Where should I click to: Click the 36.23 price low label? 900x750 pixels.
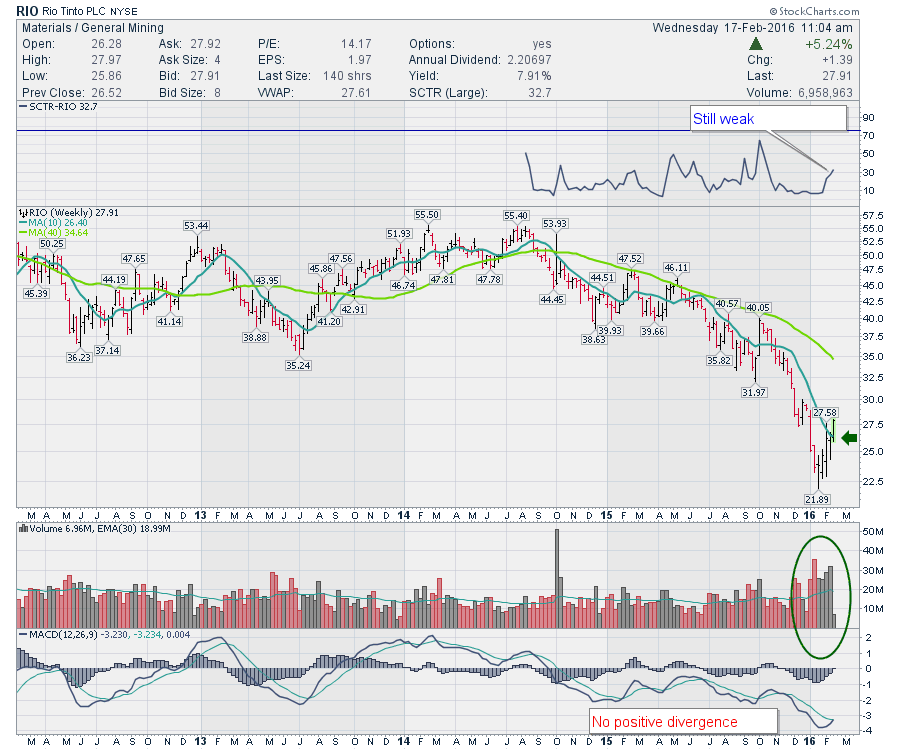[x=79, y=357]
